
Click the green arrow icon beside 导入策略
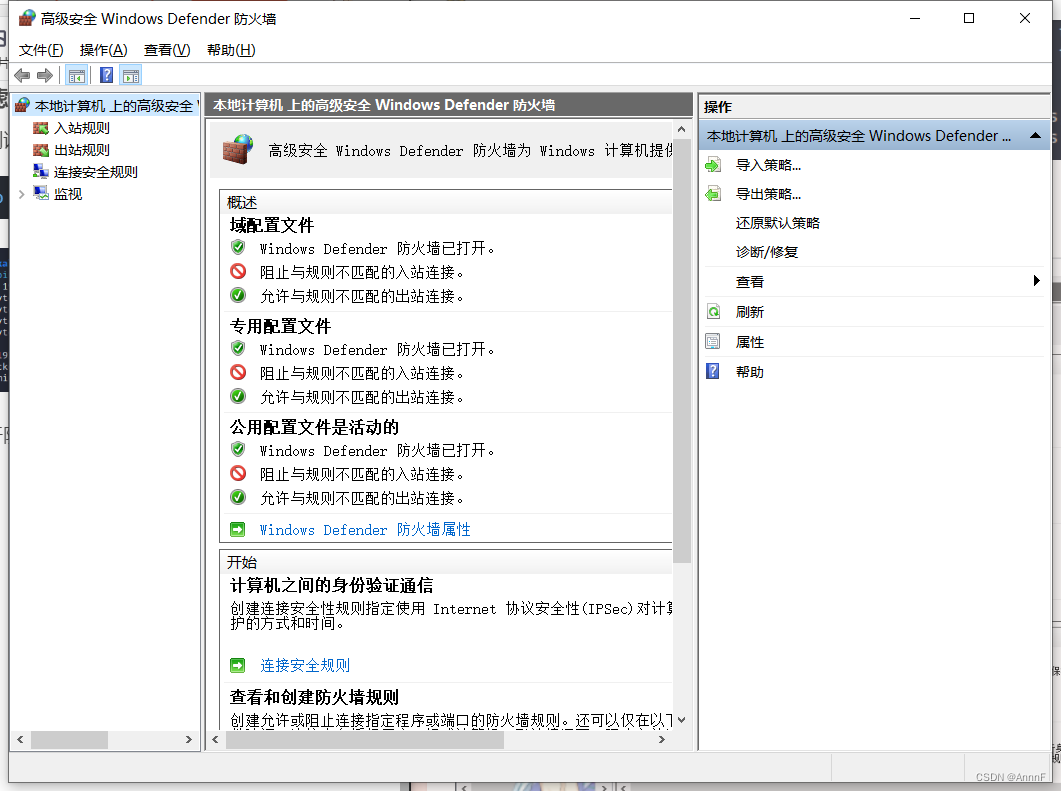click(x=713, y=165)
